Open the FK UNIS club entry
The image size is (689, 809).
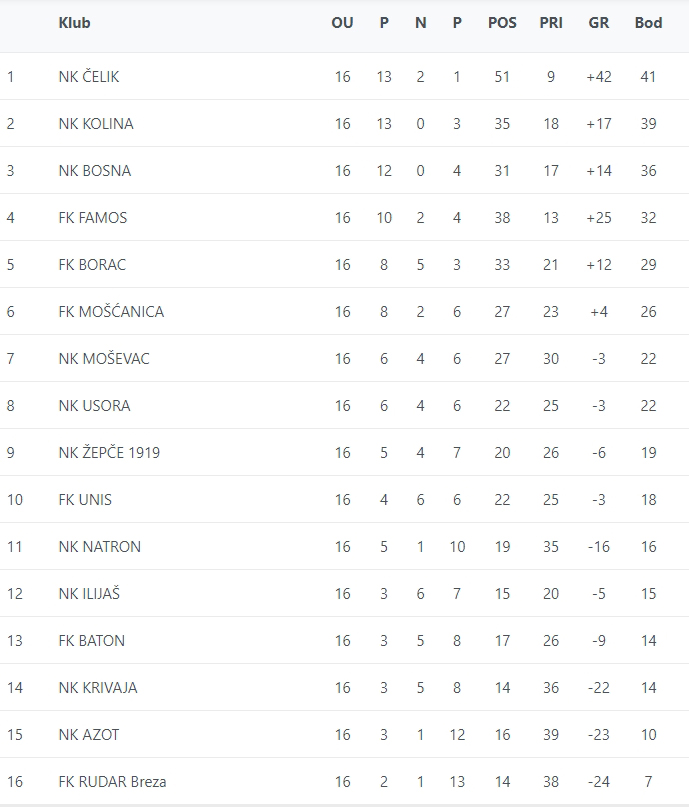tap(85, 500)
